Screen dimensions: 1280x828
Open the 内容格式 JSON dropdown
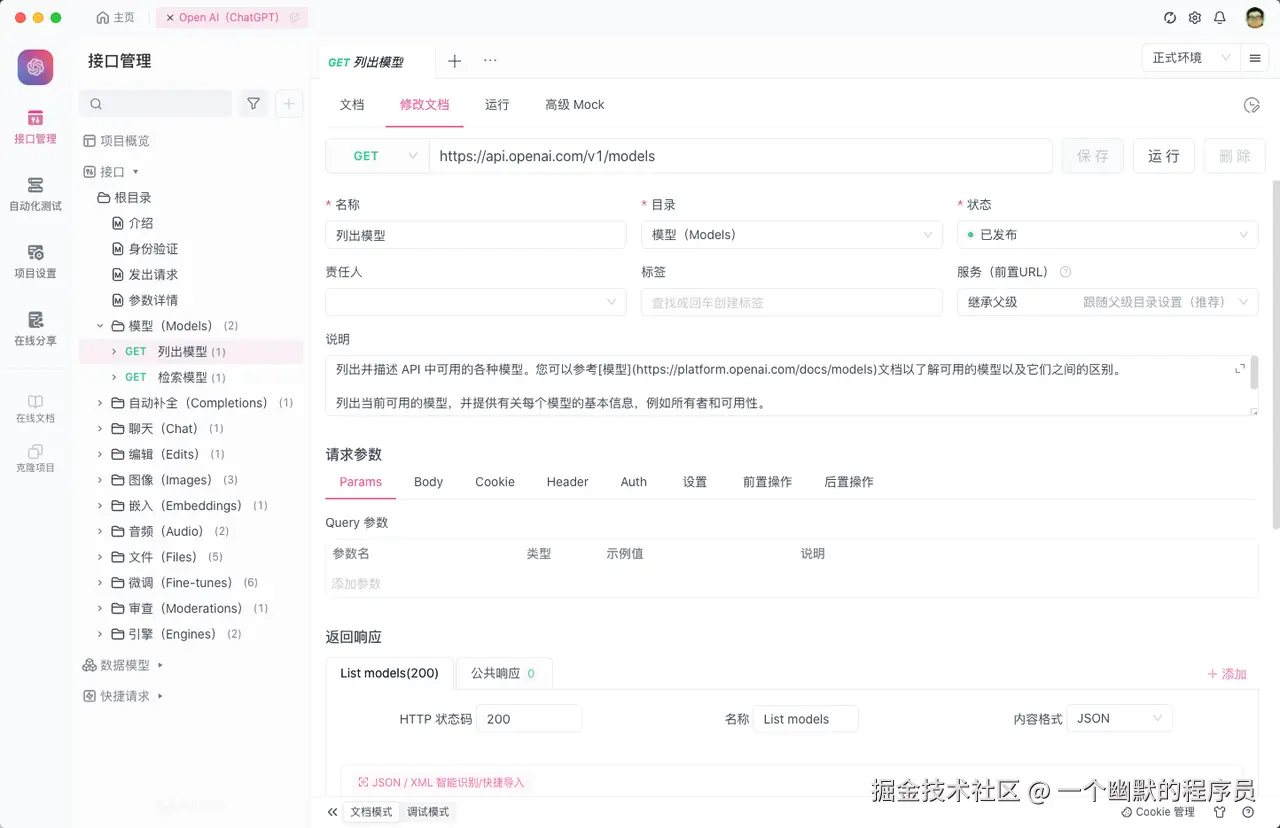(x=1119, y=718)
